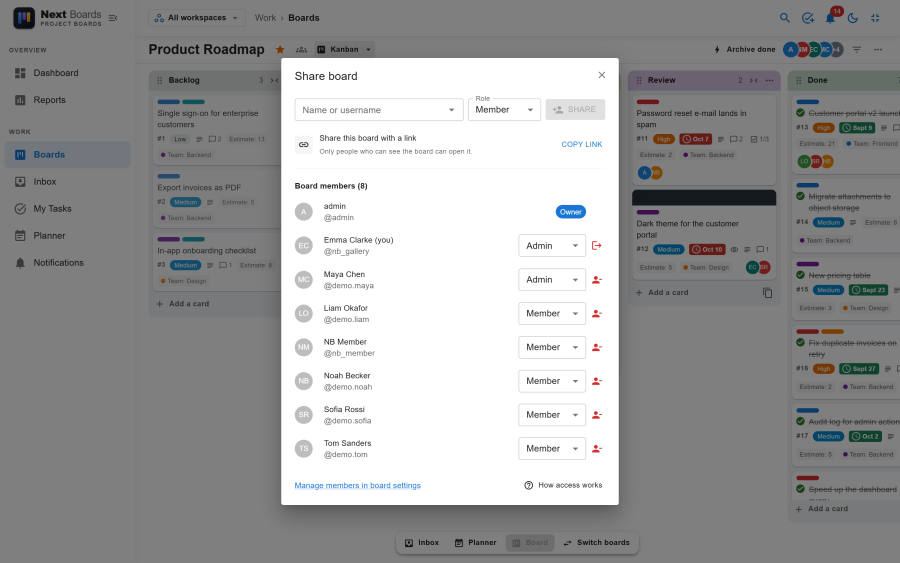
Task: Click How access works
Action: [x=563, y=486]
